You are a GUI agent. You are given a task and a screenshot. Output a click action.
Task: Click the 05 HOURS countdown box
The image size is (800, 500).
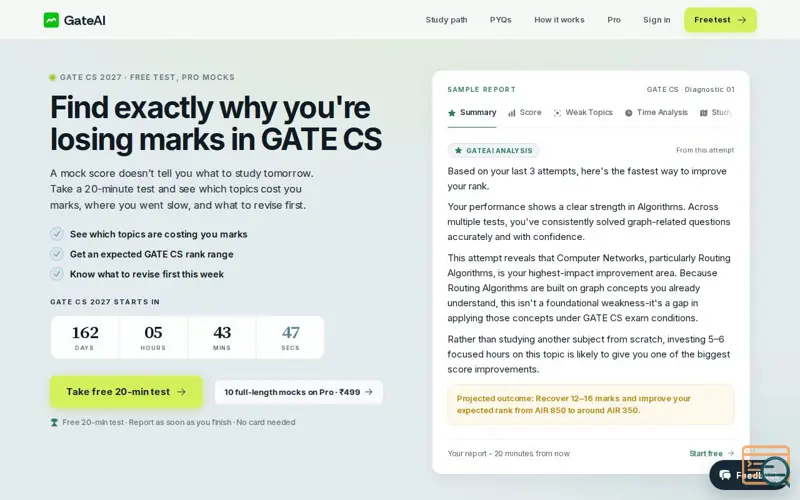click(153, 337)
